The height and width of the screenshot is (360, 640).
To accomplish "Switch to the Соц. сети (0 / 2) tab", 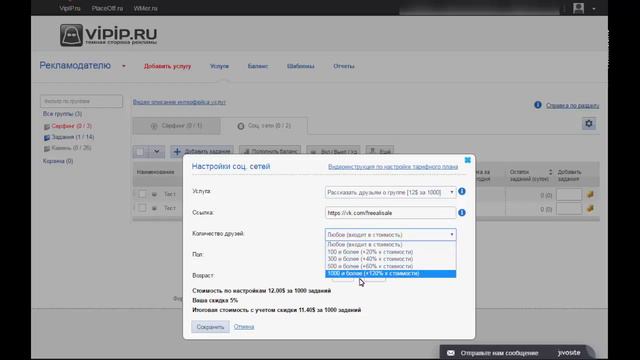I will [264, 126].
